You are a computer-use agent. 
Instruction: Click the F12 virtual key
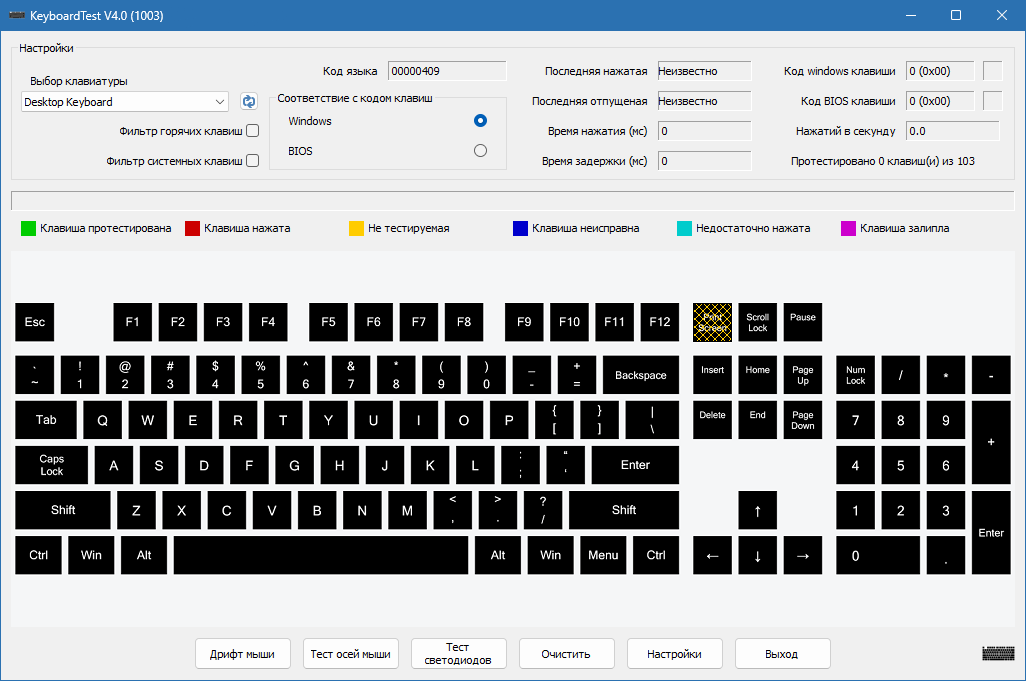click(660, 322)
